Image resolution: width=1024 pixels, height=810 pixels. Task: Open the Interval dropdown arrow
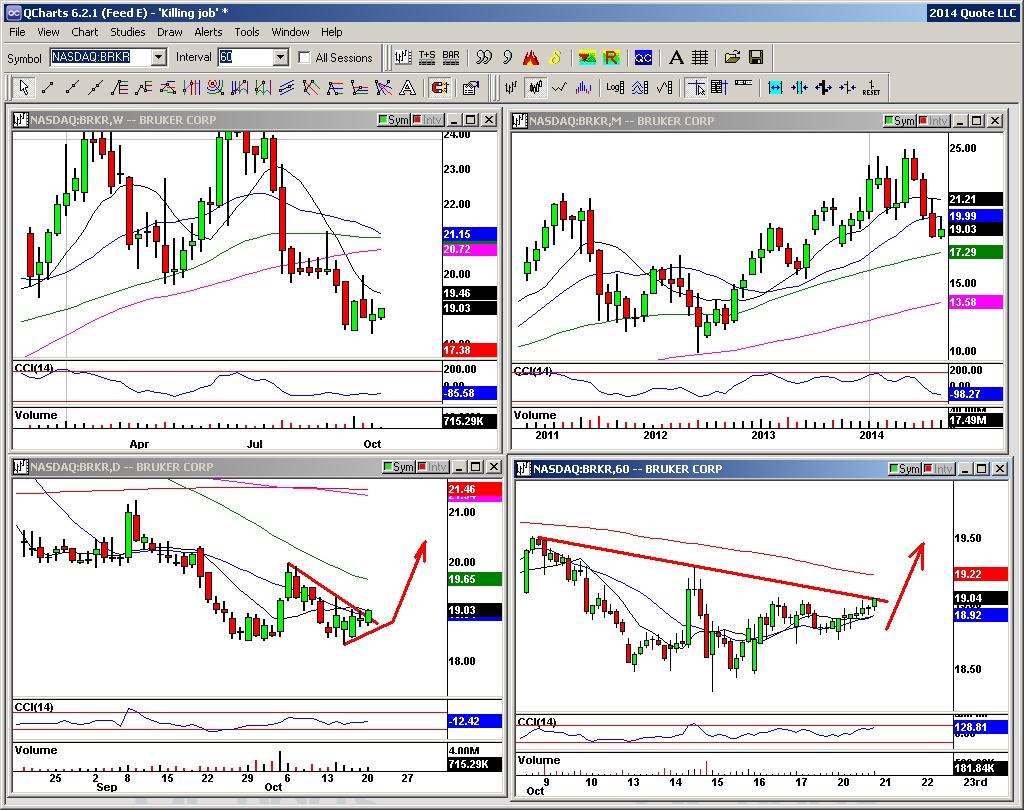[280, 57]
